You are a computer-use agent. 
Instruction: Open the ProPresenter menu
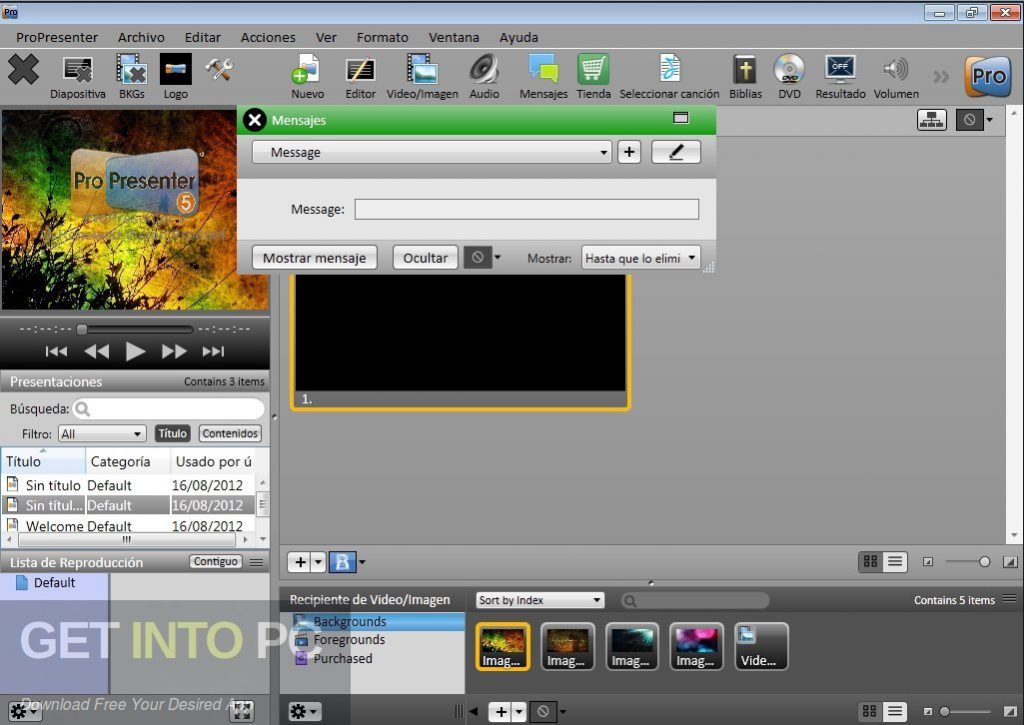57,37
